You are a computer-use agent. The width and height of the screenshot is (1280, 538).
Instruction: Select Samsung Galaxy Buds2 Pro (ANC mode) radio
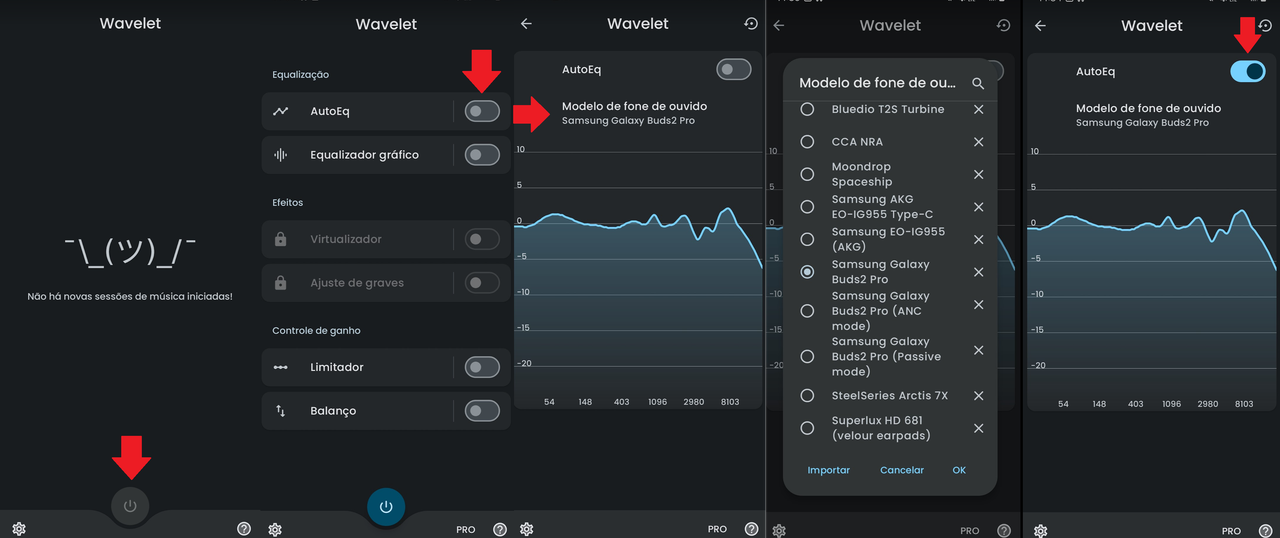pyautogui.click(x=807, y=311)
